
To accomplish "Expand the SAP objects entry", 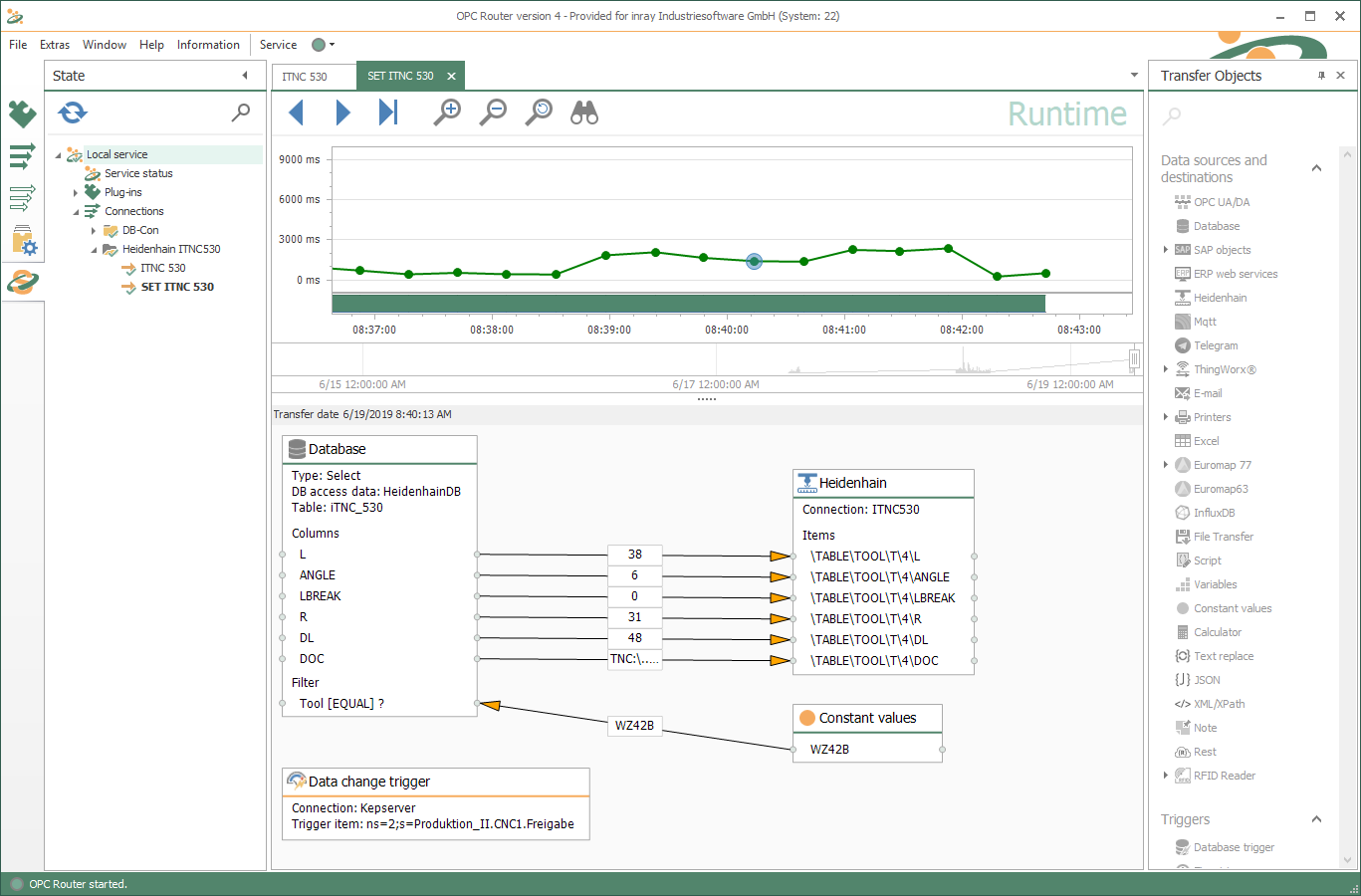I will [1166, 250].
